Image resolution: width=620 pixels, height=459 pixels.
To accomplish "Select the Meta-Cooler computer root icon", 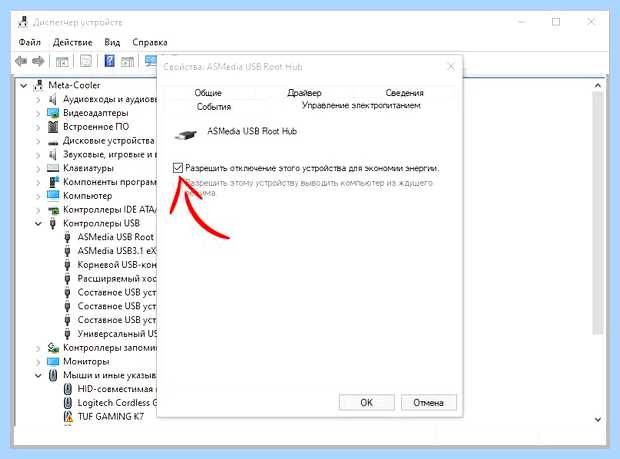I will 39,85.
